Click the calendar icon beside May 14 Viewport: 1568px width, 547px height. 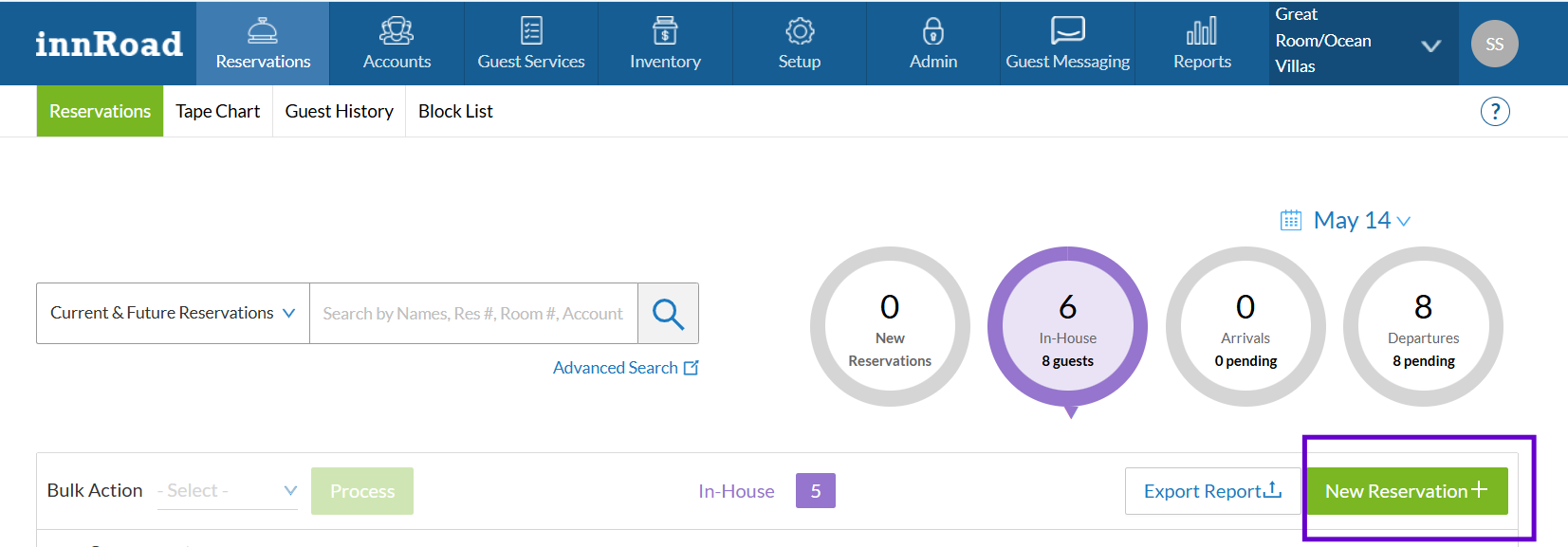click(x=1291, y=221)
